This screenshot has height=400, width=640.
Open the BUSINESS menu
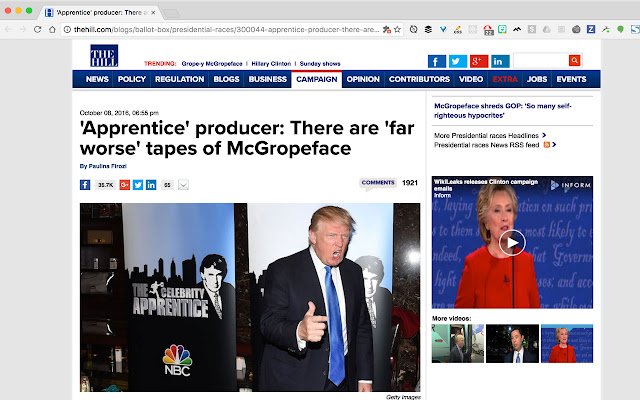[268, 79]
